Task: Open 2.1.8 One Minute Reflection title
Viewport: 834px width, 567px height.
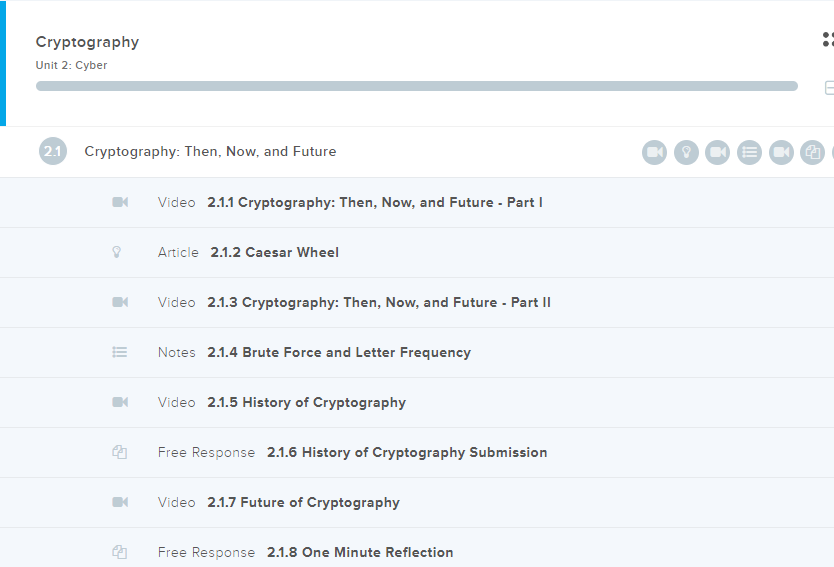Action: (360, 552)
